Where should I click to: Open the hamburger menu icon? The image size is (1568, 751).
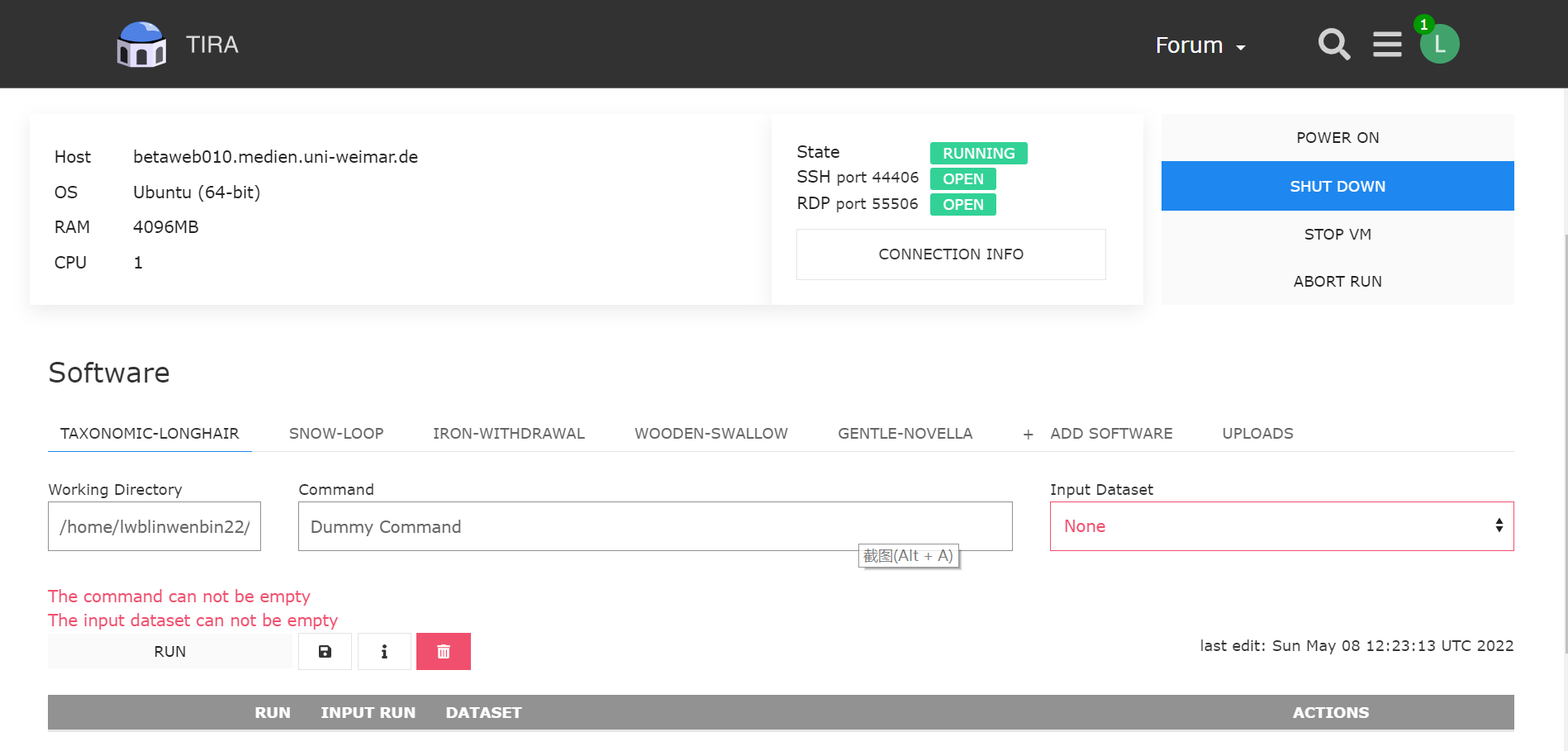1387,45
